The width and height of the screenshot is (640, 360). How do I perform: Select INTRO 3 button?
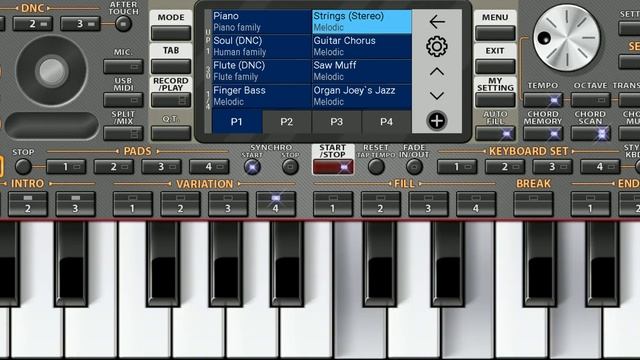point(76,204)
